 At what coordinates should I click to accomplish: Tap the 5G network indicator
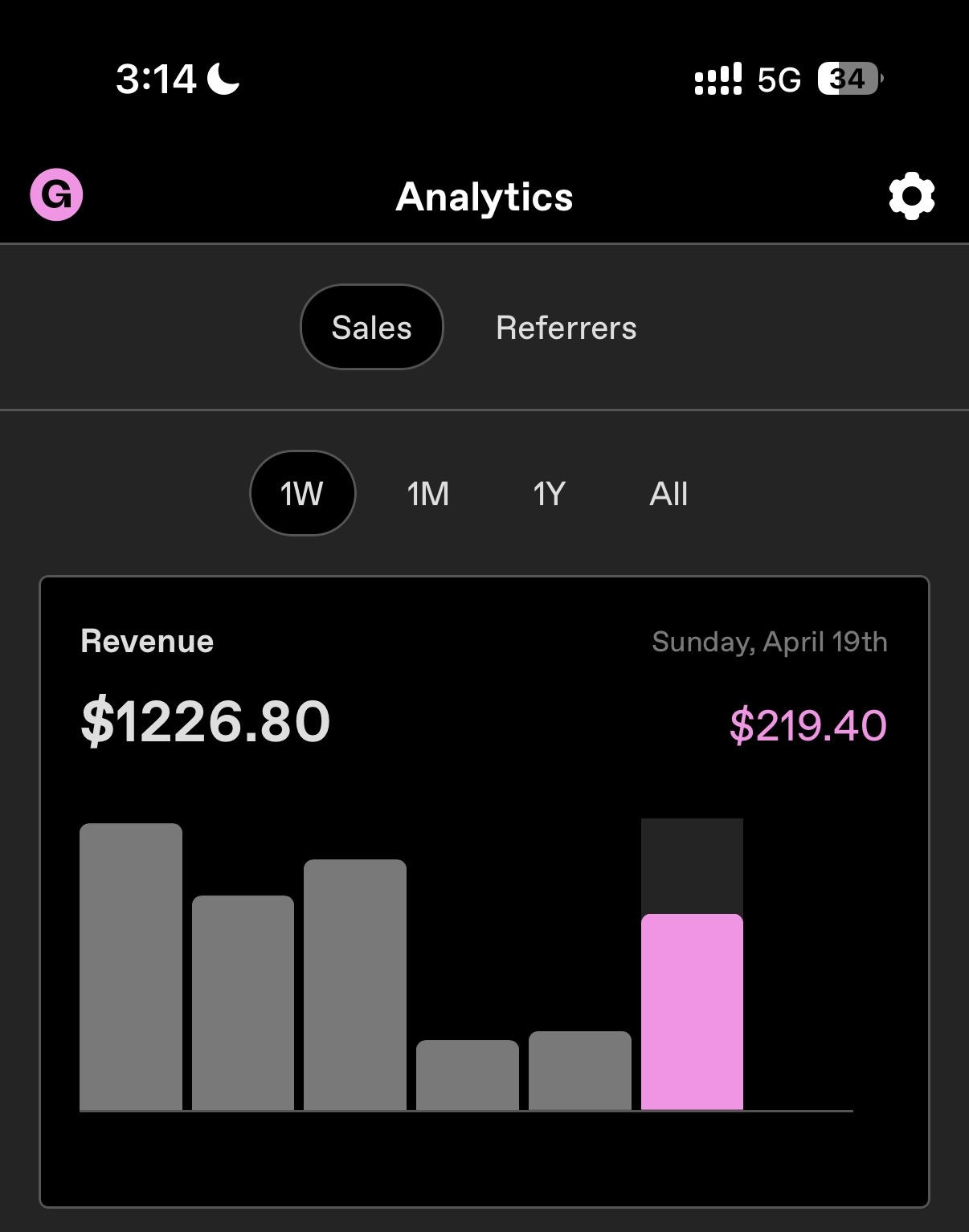pyautogui.click(x=779, y=80)
